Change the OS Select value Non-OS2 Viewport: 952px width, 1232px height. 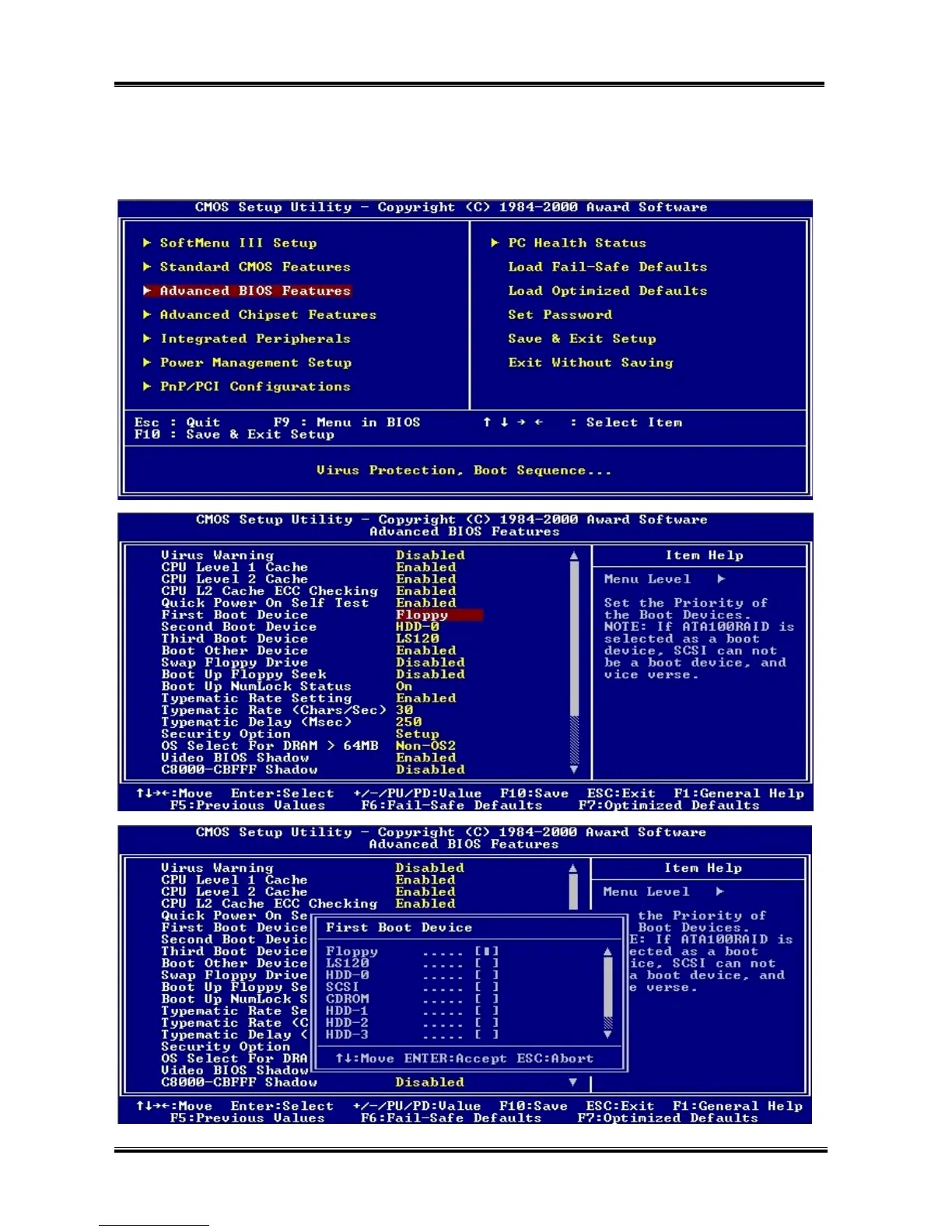coord(425,746)
